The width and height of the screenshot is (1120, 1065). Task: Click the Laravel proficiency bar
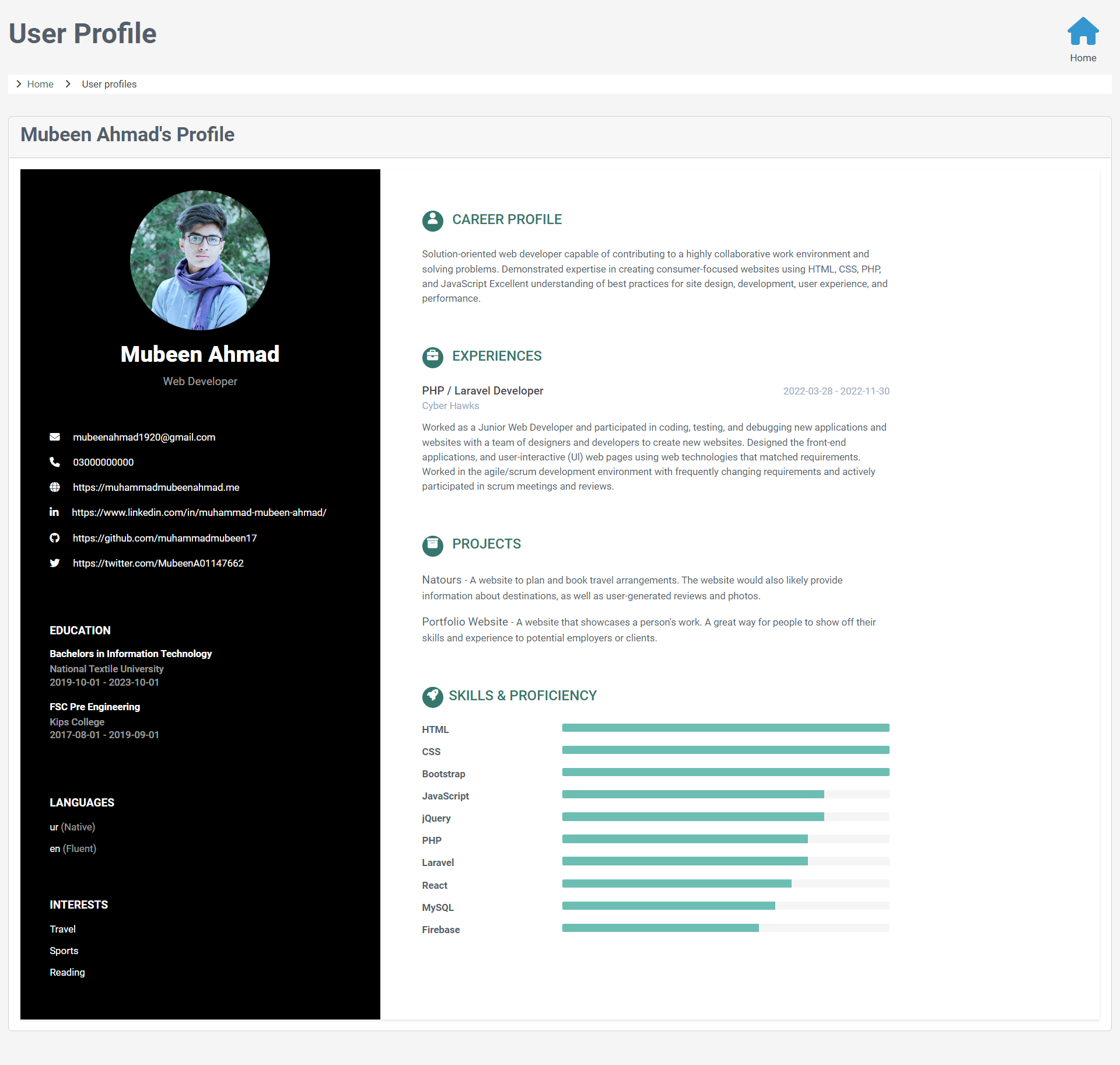(x=726, y=861)
